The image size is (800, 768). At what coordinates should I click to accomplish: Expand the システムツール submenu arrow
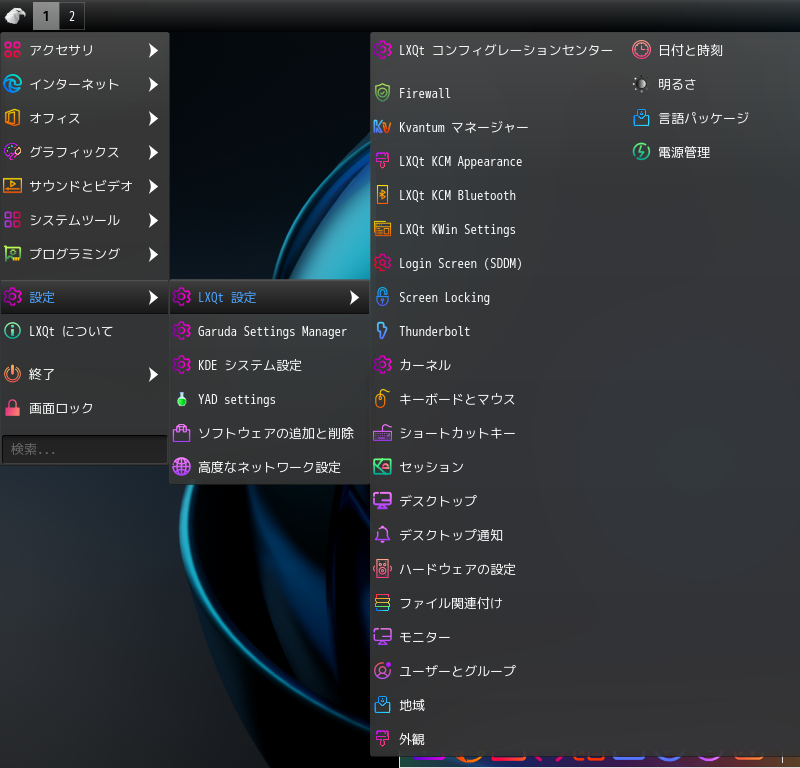tap(153, 220)
